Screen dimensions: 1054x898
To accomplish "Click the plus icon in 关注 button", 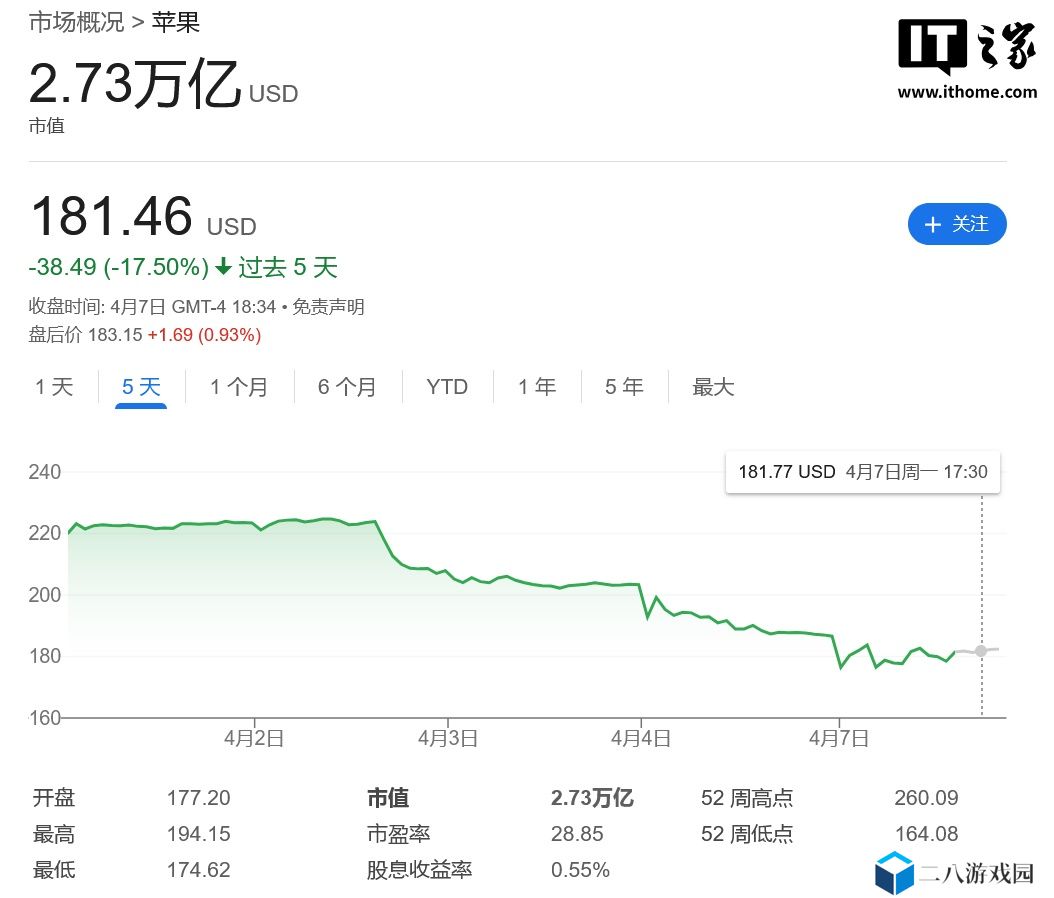I will (x=933, y=225).
